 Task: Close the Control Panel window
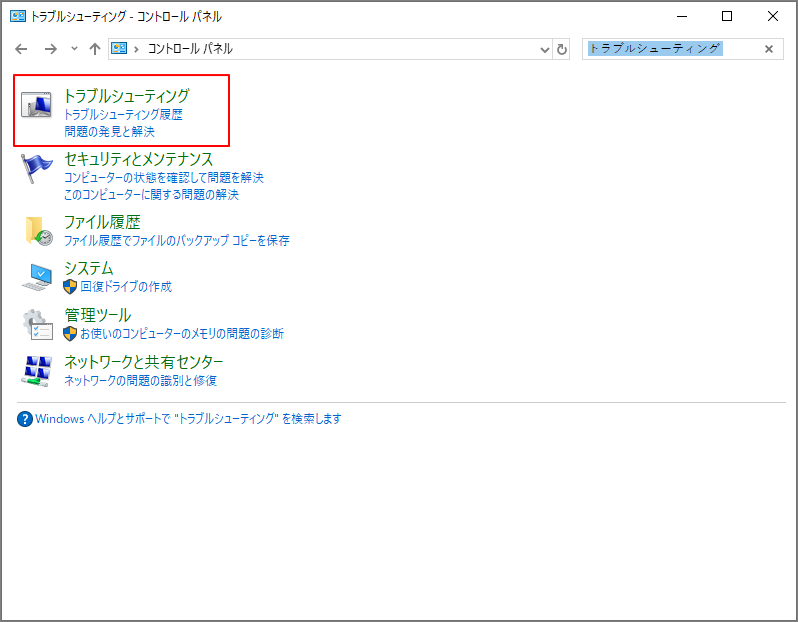tap(773, 16)
